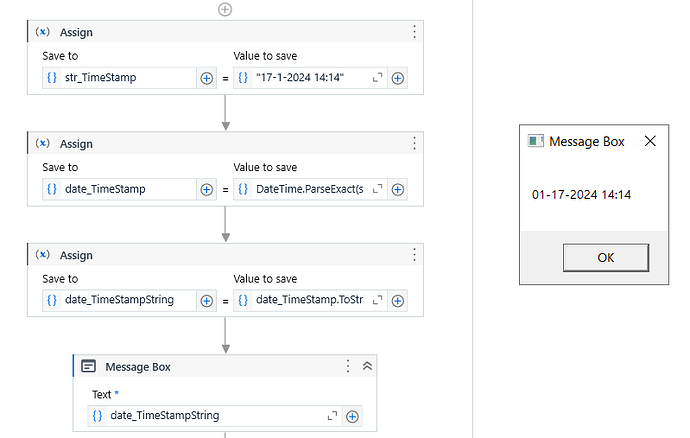The height and width of the screenshot is (438, 690).
Task: Collapse the Message Box activity
Action: (367, 367)
